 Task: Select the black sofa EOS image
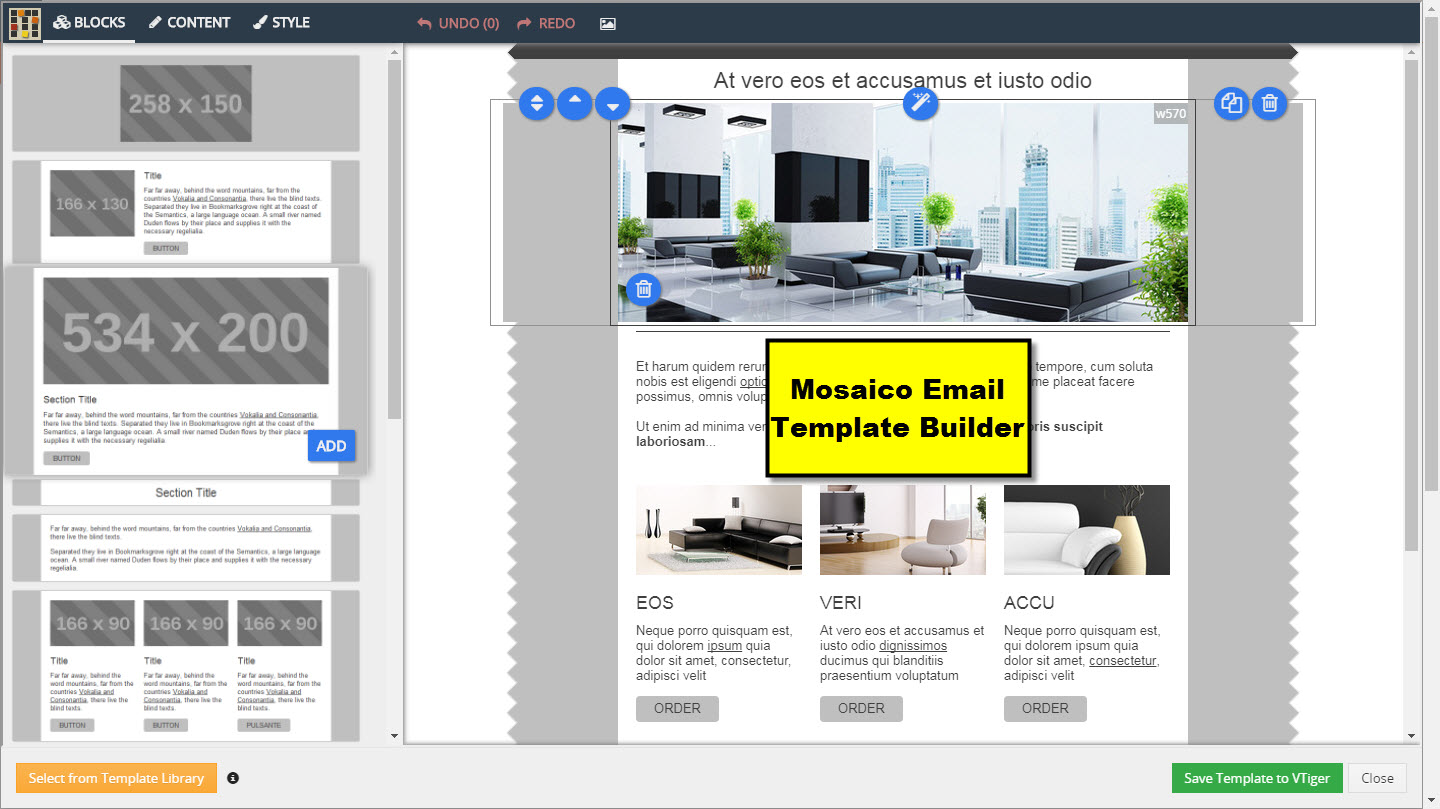(x=719, y=530)
